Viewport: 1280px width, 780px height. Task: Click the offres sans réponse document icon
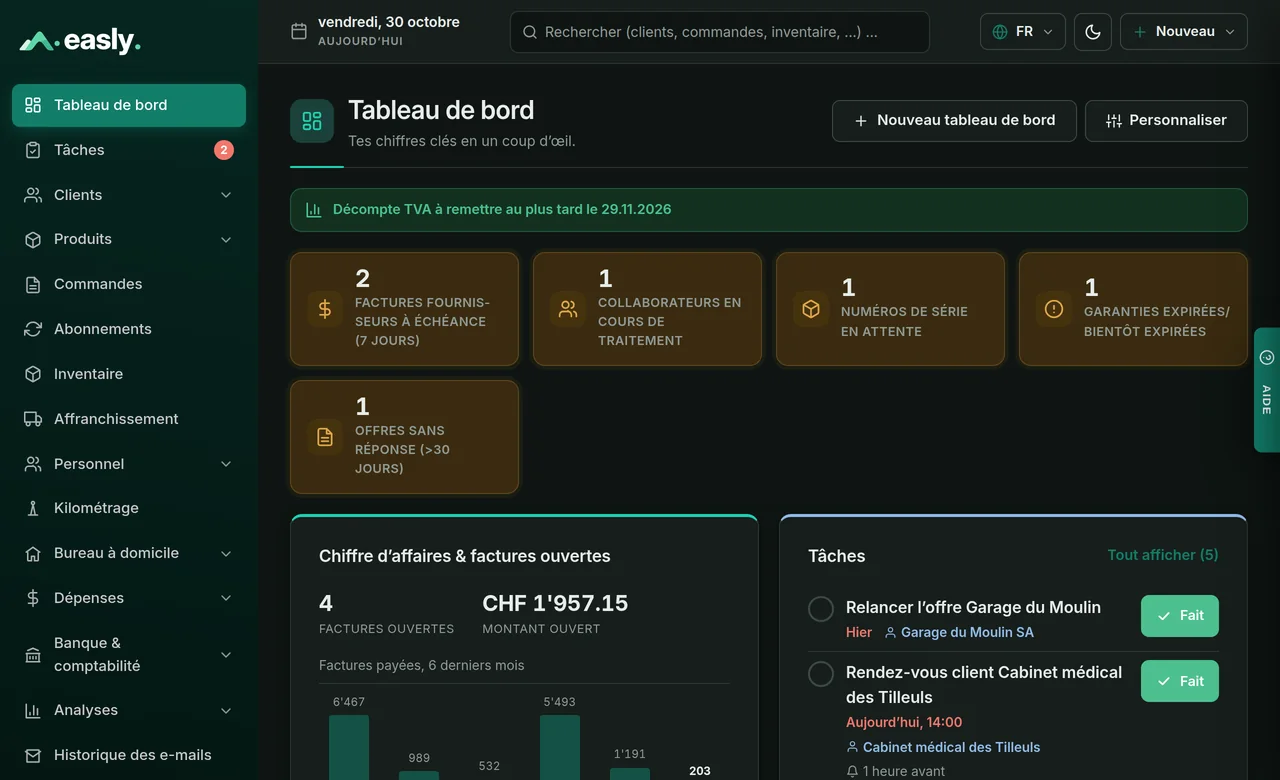tap(325, 437)
